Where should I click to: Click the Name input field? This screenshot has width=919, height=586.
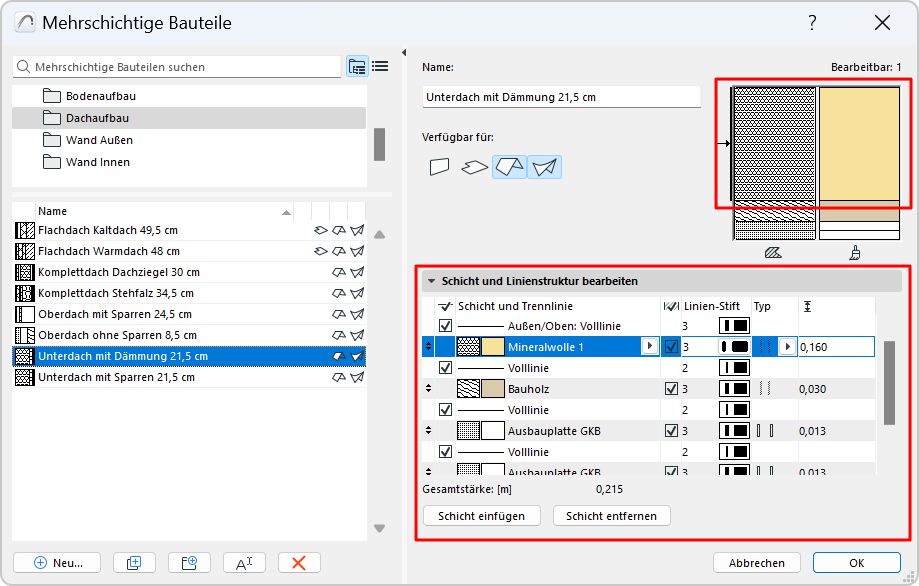(x=561, y=97)
